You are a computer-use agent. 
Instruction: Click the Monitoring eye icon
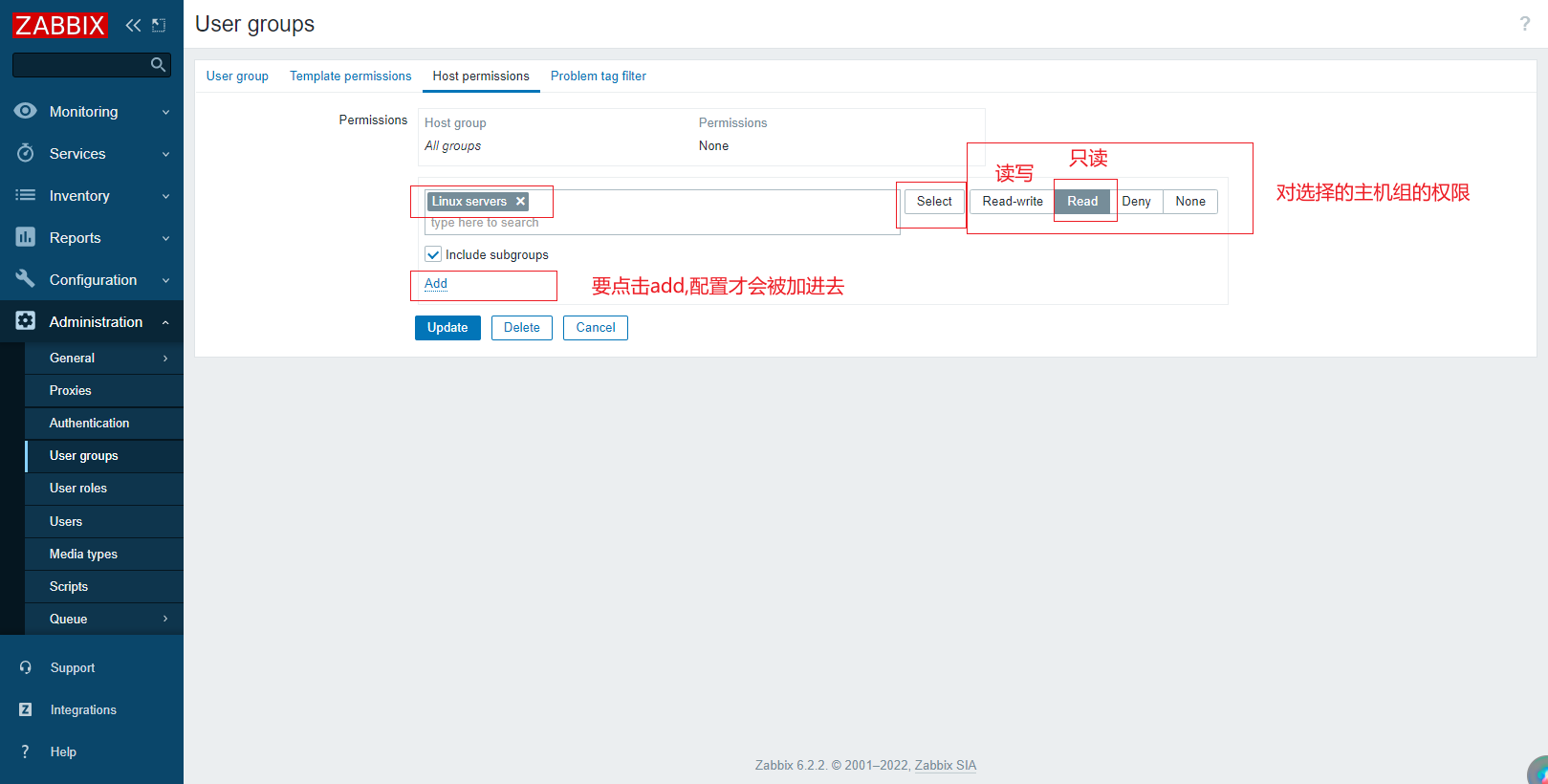26,111
